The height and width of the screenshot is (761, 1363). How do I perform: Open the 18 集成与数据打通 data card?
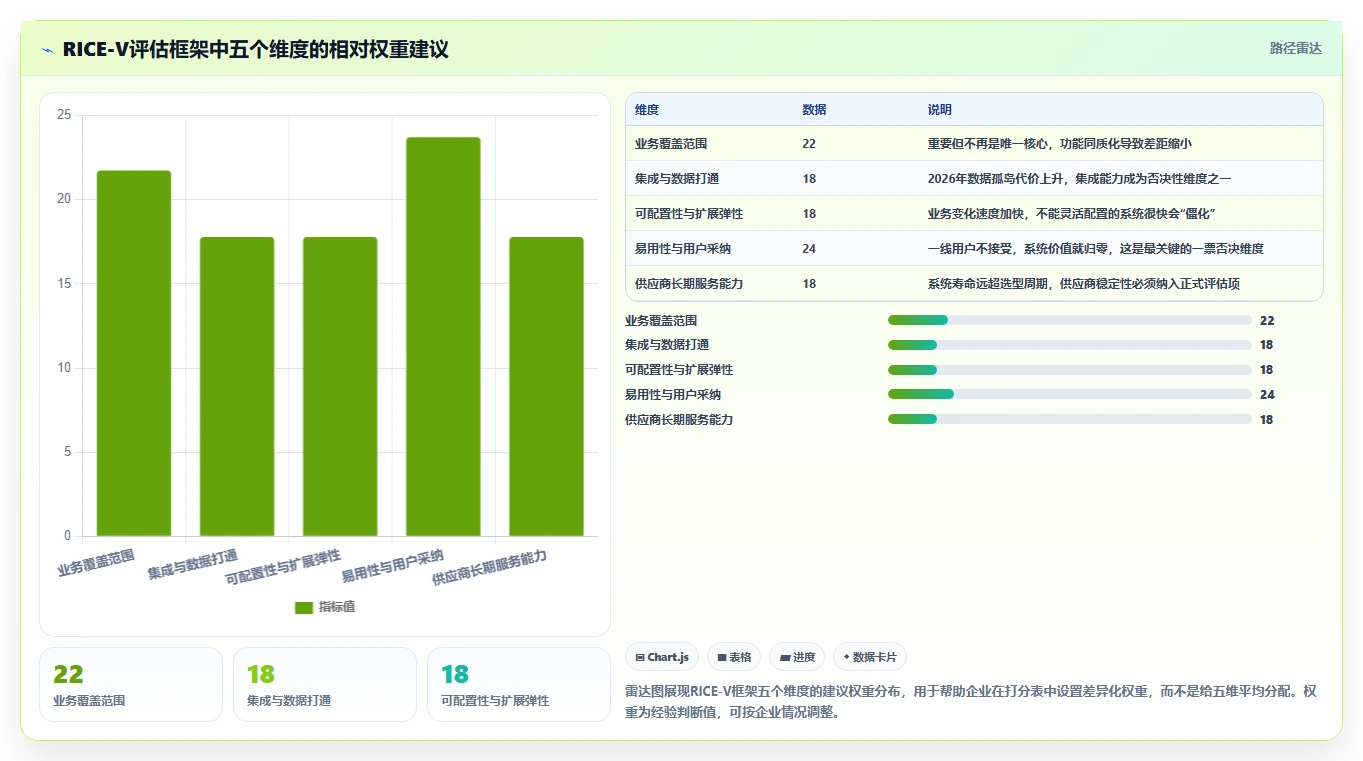[x=325, y=684]
